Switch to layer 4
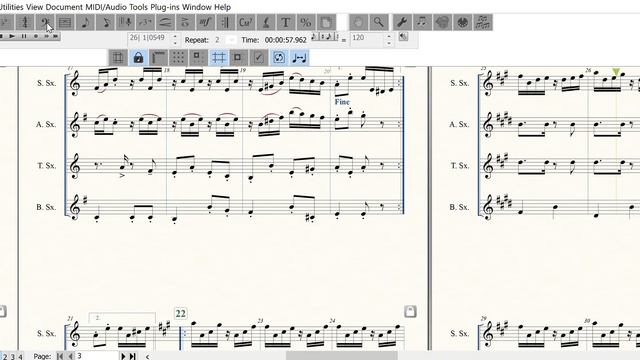 [x=20, y=357]
